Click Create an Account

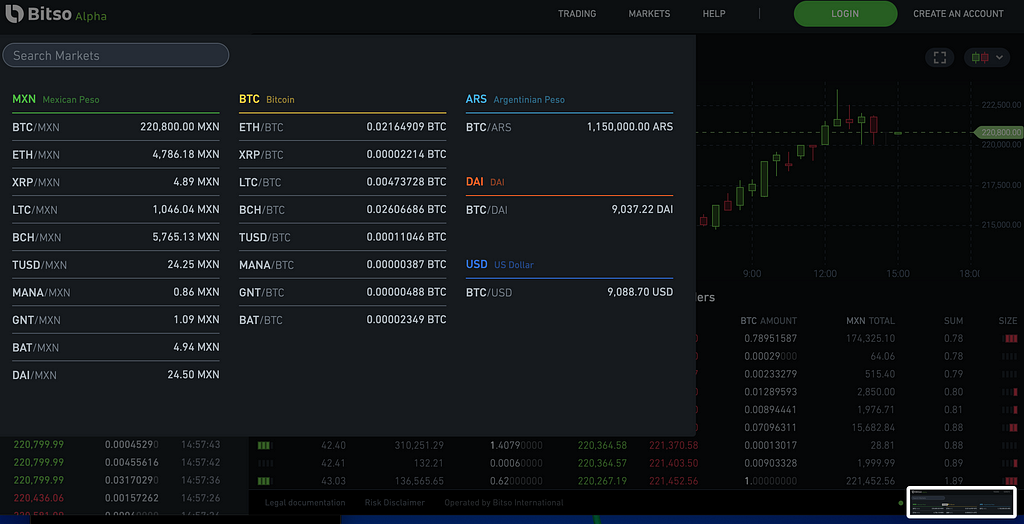pos(958,14)
